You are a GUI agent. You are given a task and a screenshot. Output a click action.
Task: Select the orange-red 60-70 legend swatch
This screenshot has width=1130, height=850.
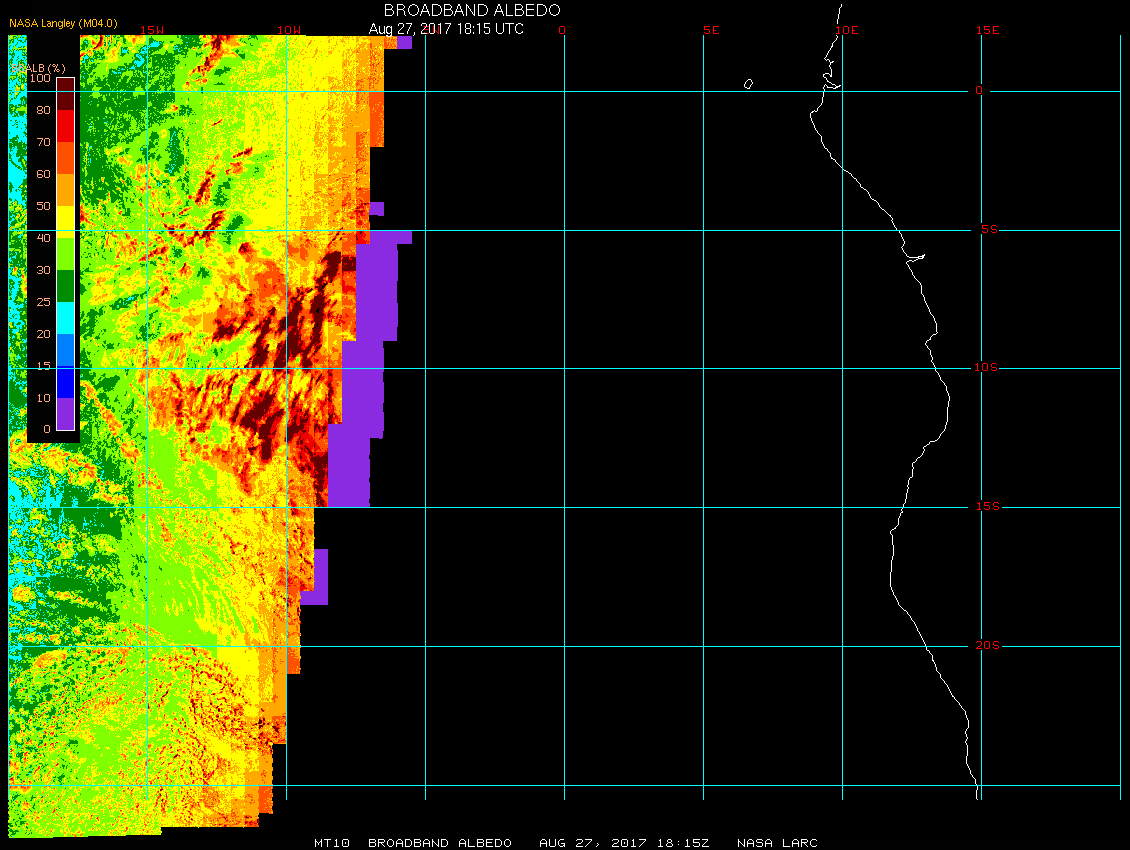tap(66, 158)
